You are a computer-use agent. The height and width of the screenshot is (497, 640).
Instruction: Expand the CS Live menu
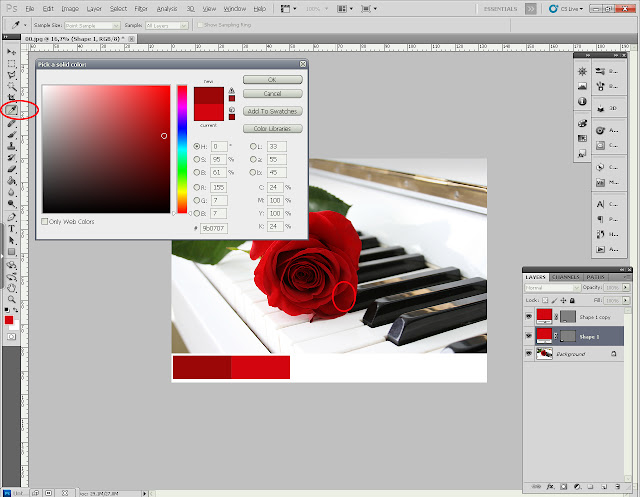566,9
